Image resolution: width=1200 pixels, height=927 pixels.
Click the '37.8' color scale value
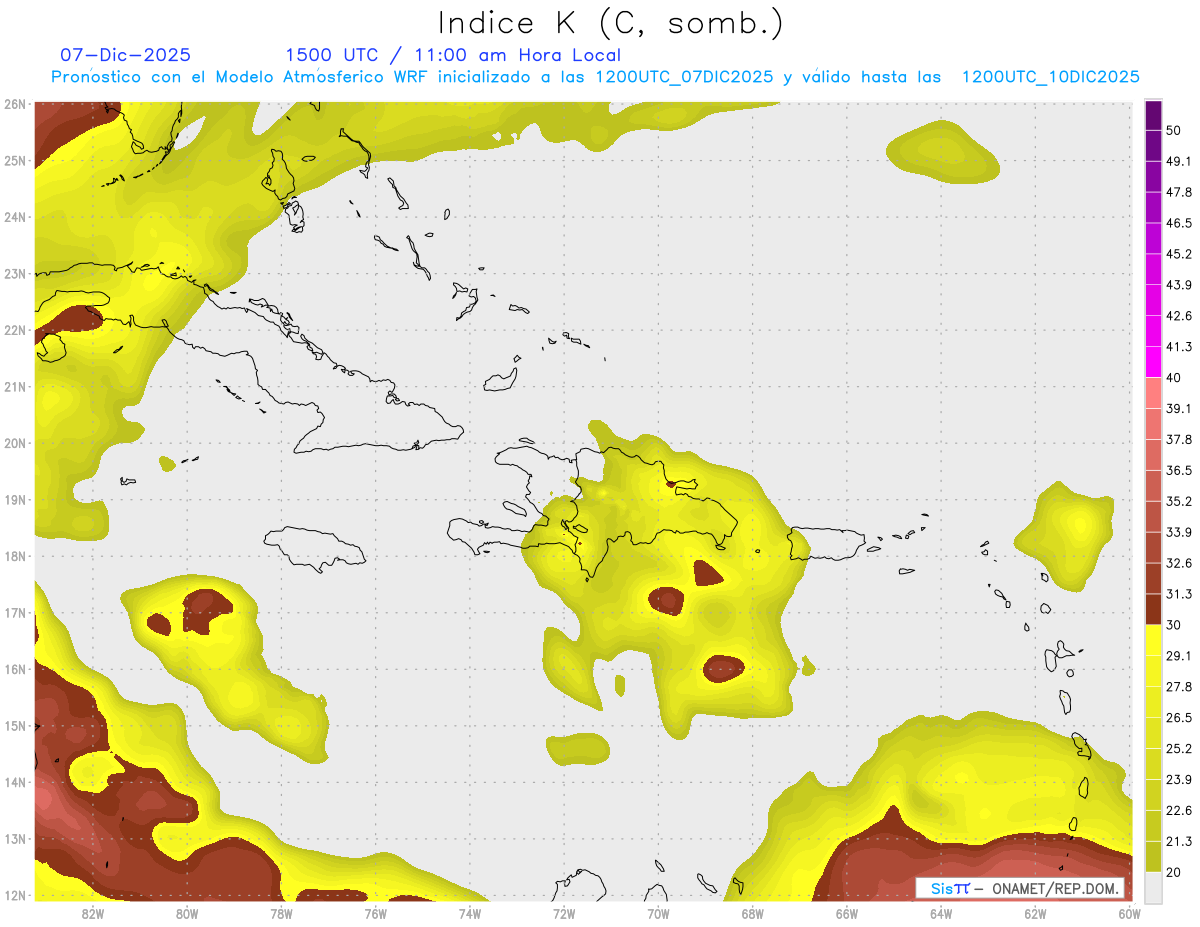coord(1179,439)
